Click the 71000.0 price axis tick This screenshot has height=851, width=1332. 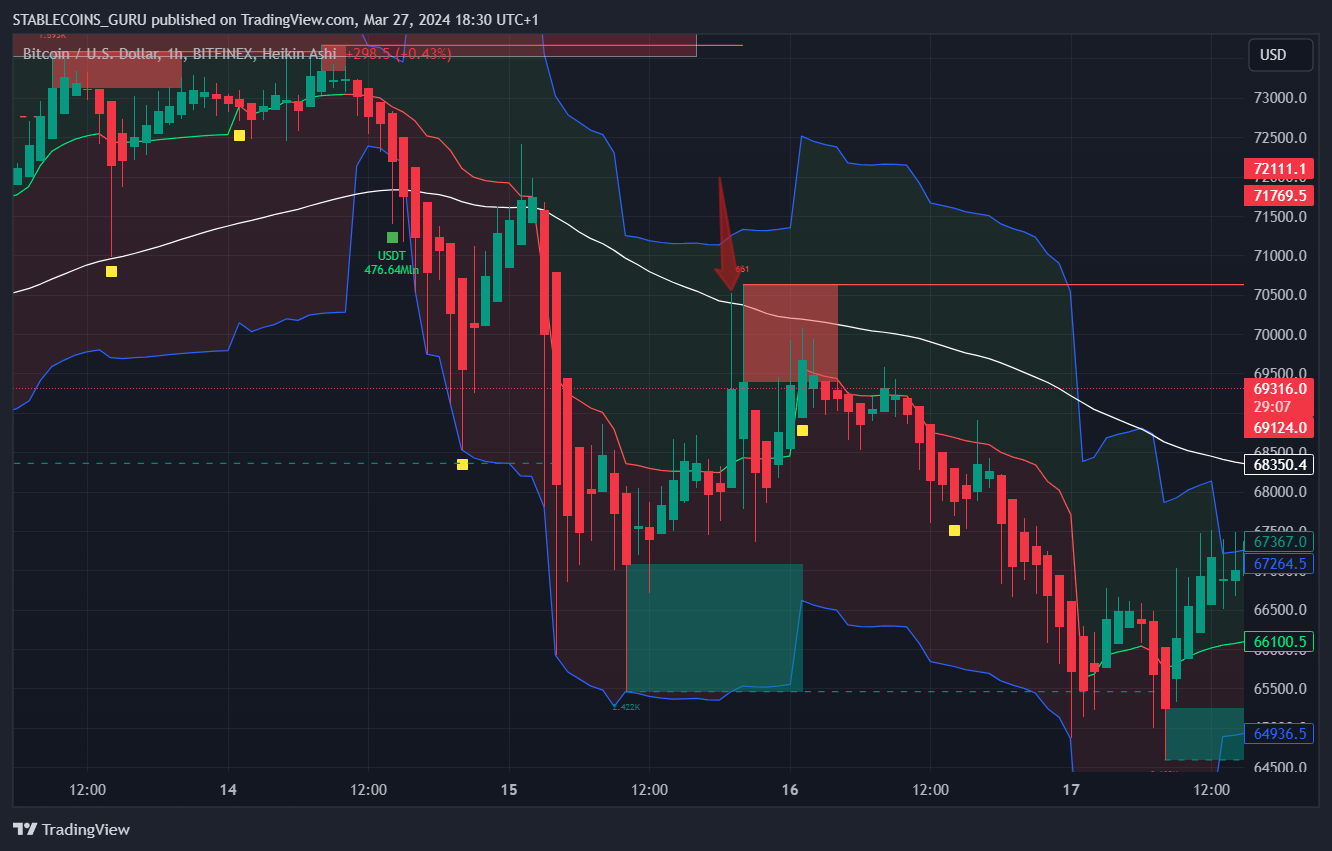click(x=1279, y=255)
